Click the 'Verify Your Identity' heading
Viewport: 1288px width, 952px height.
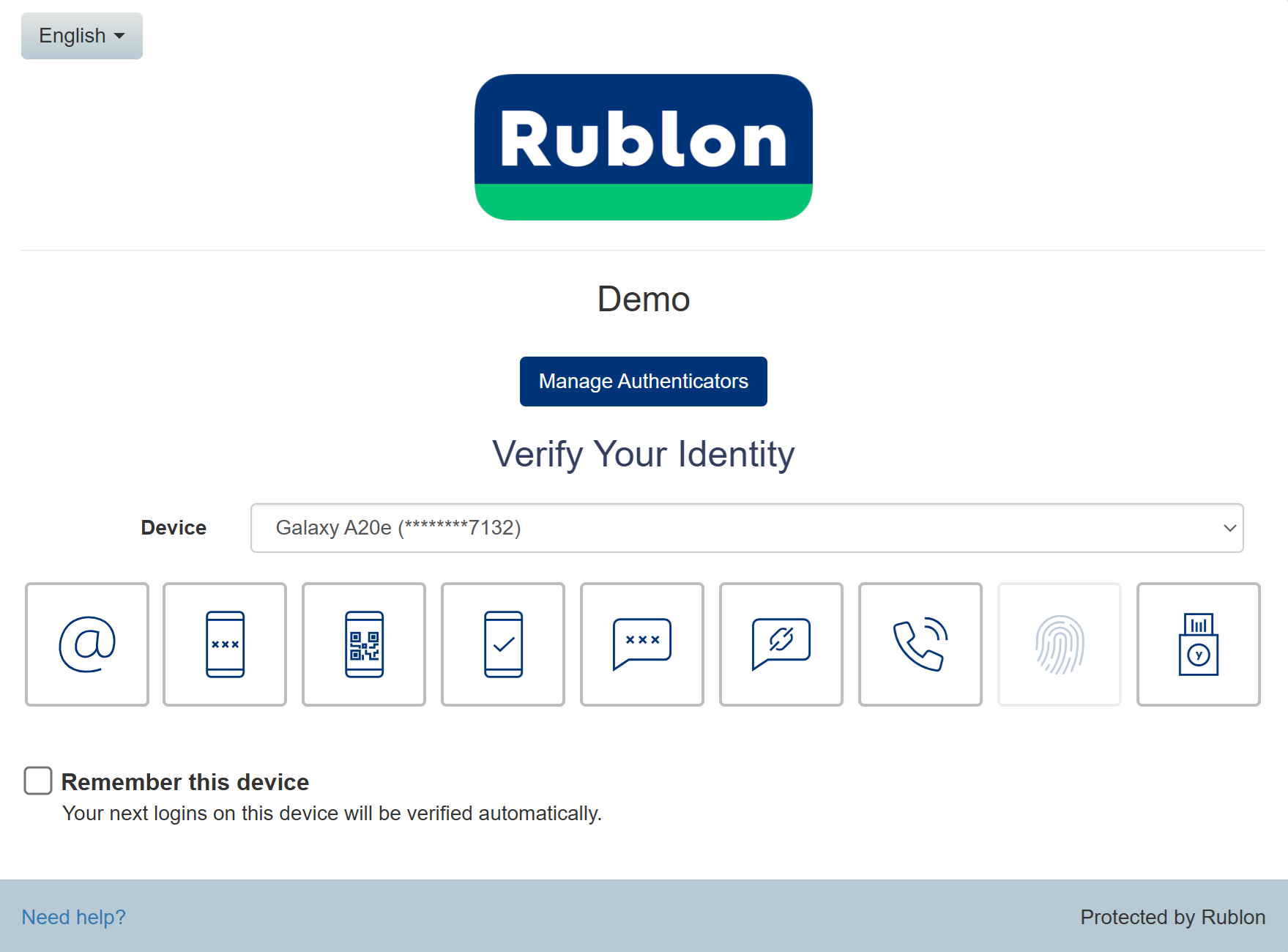[x=644, y=454]
